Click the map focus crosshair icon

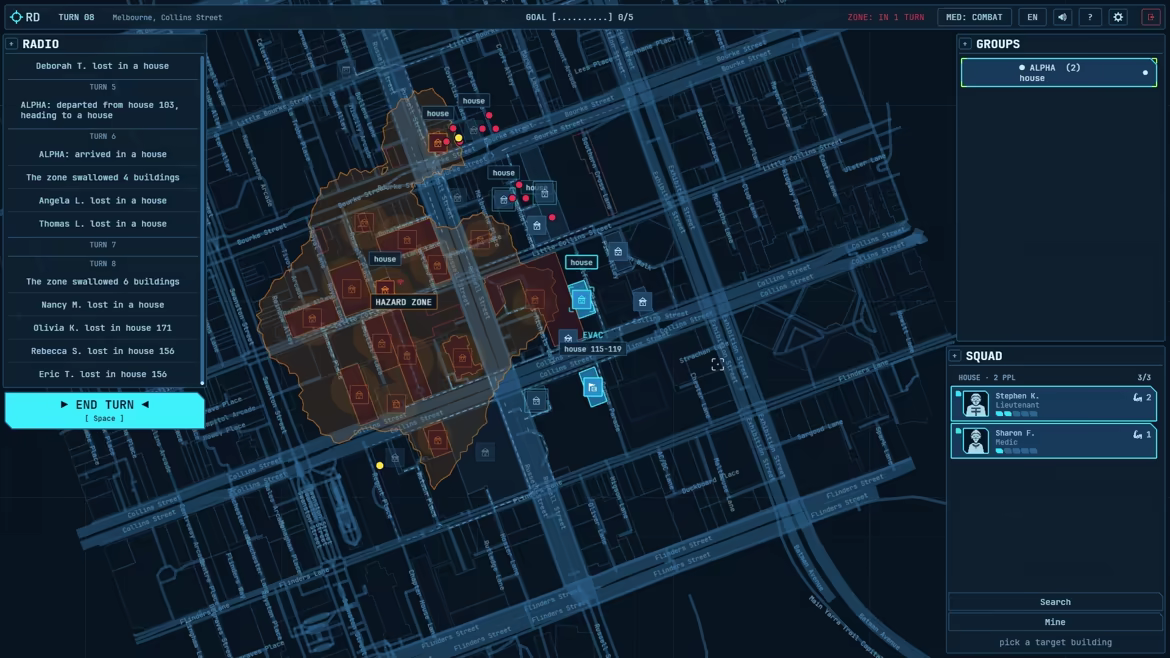pyautogui.click(x=717, y=364)
